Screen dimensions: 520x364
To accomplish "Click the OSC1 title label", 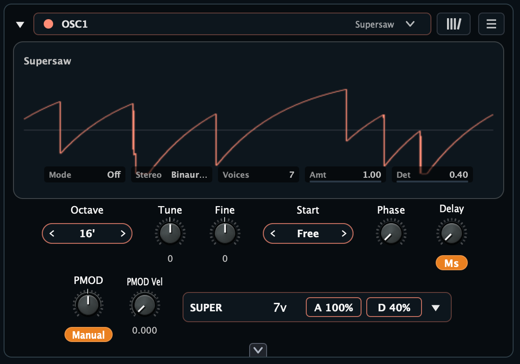I will (x=74, y=24).
